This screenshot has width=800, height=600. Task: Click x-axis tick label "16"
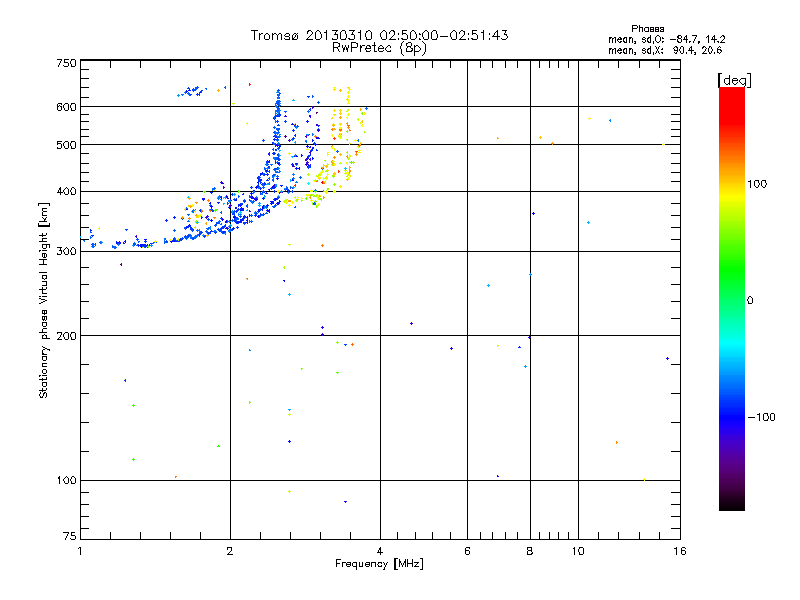point(680,551)
